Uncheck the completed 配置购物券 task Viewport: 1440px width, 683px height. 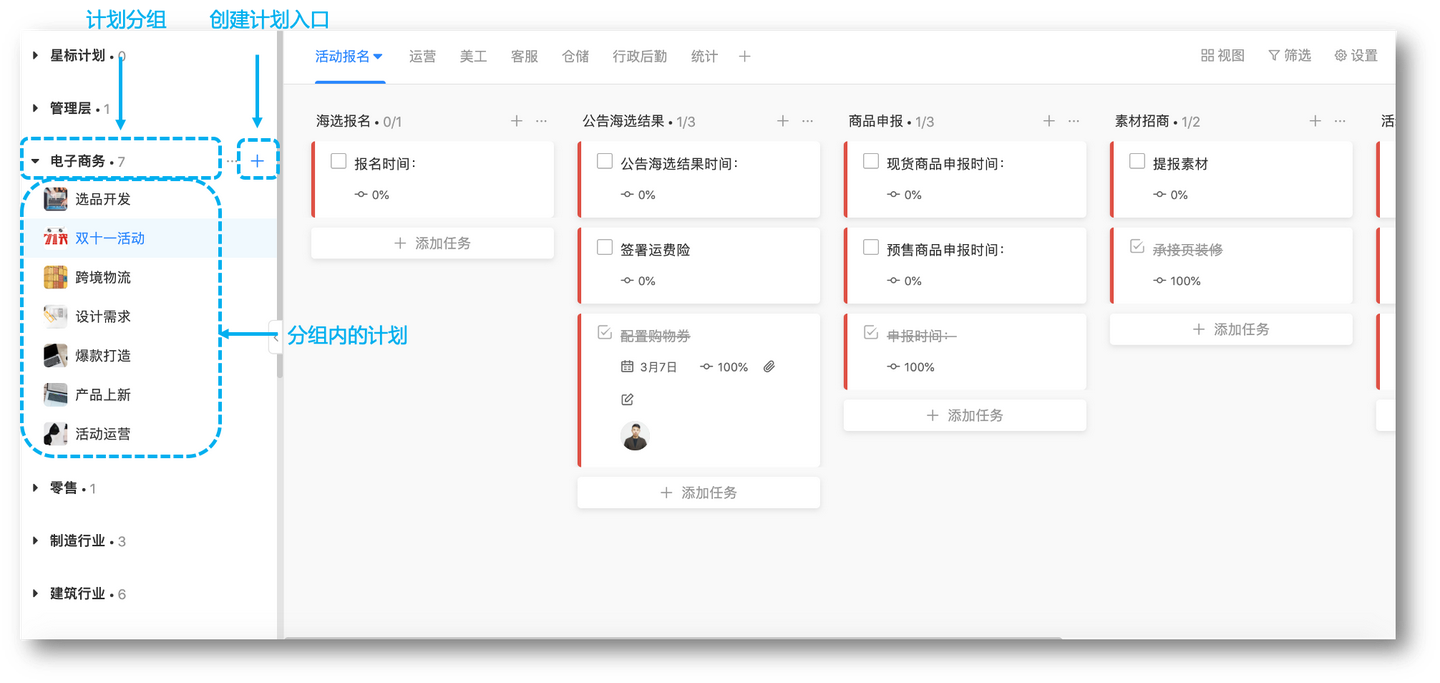click(604, 333)
